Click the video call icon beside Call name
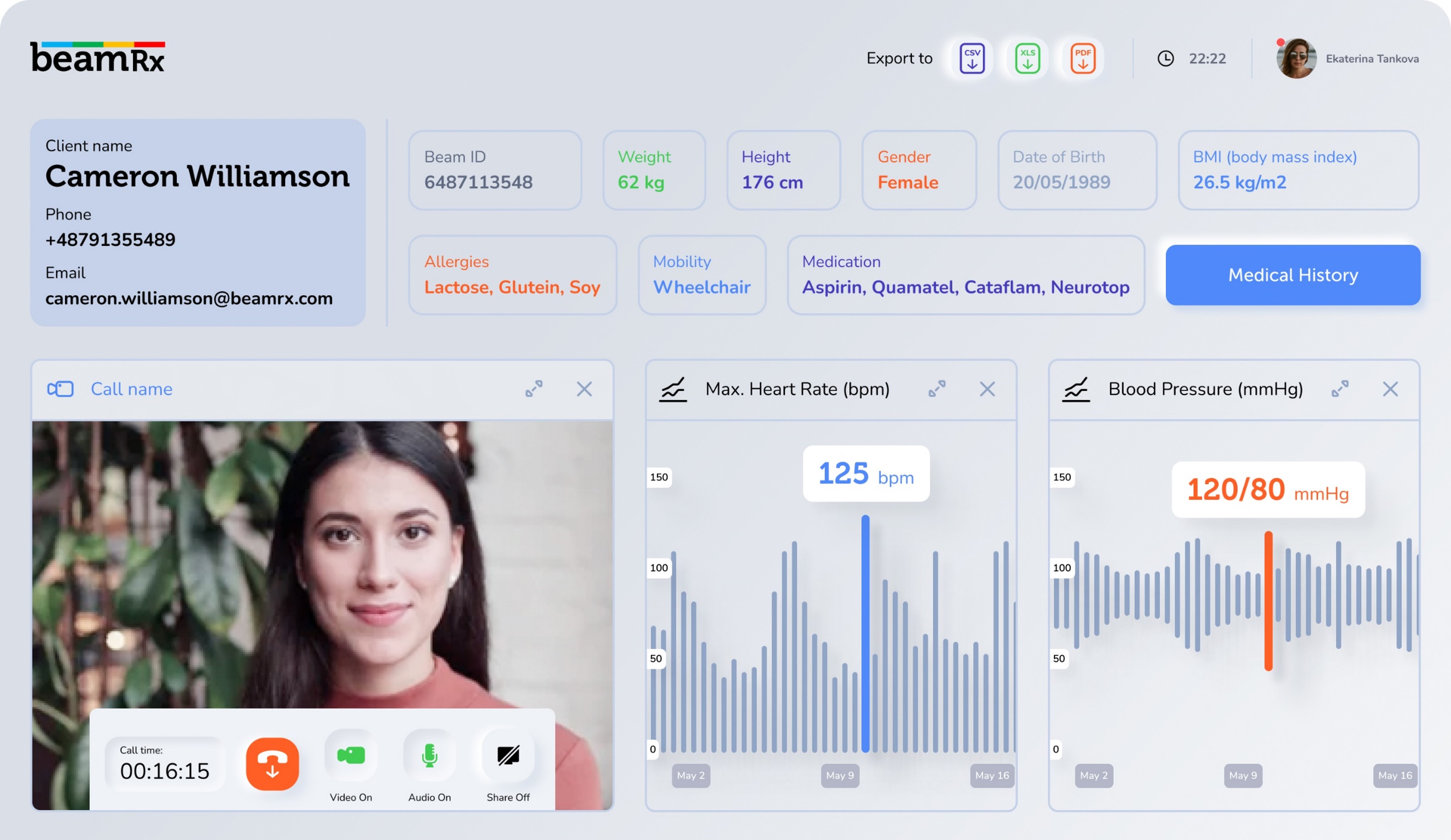The width and height of the screenshot is (1451, 840). [x=60, y=389]
